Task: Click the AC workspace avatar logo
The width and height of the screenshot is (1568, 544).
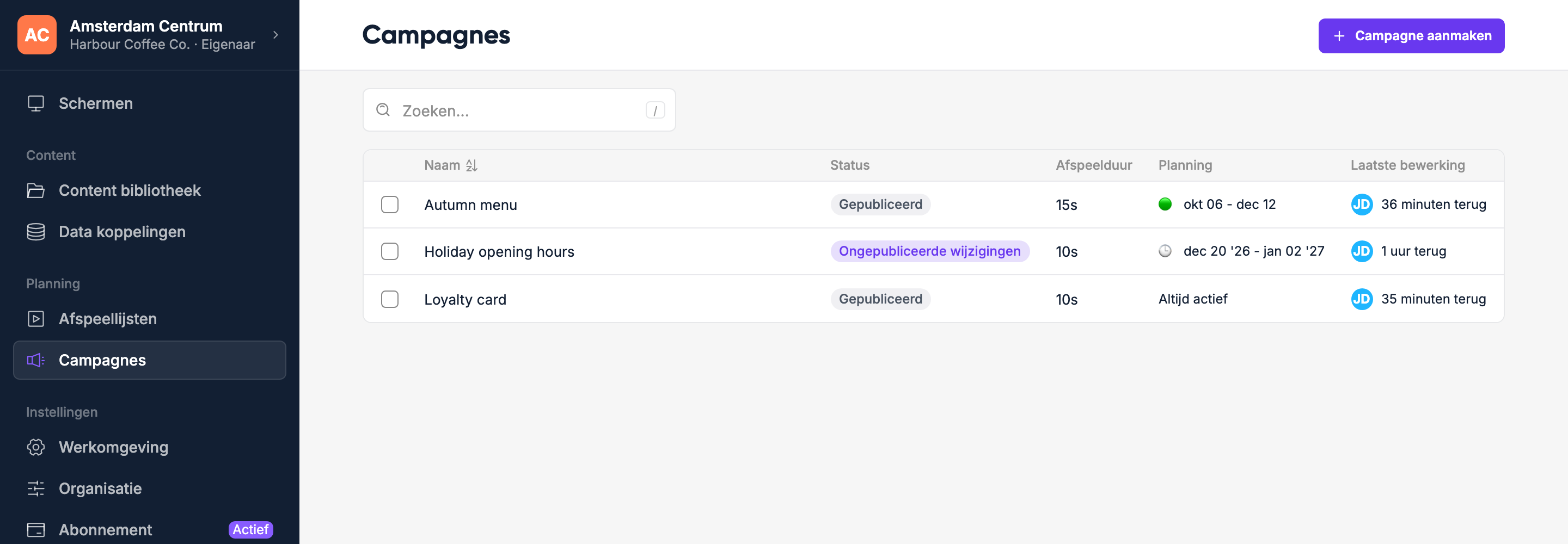Action: (36, 35)
